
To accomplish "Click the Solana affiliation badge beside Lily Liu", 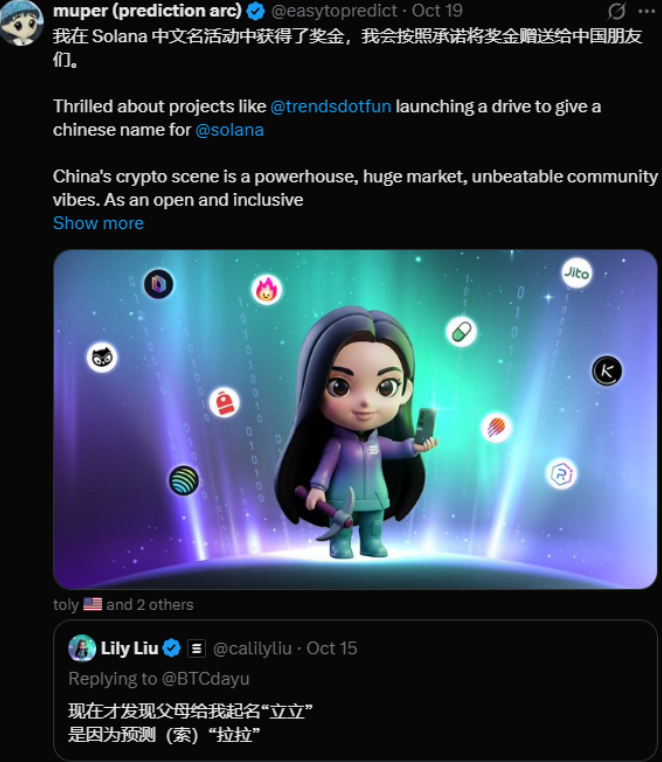I will point(197,648).
